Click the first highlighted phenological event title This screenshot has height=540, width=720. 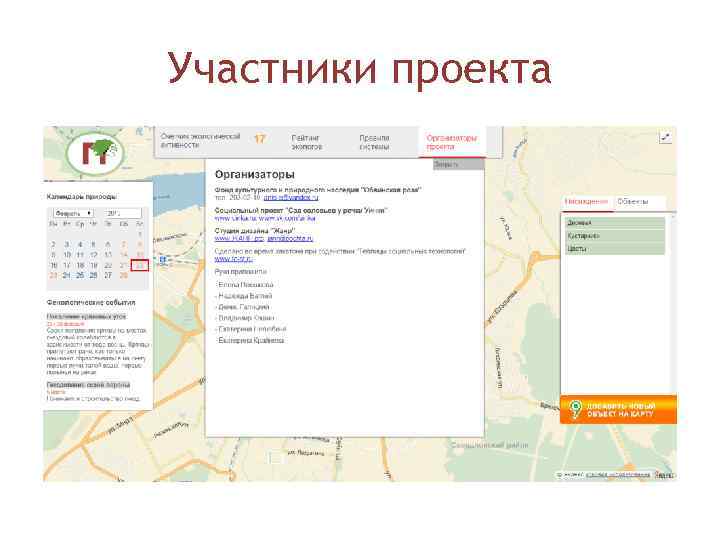tap(86, 317)
